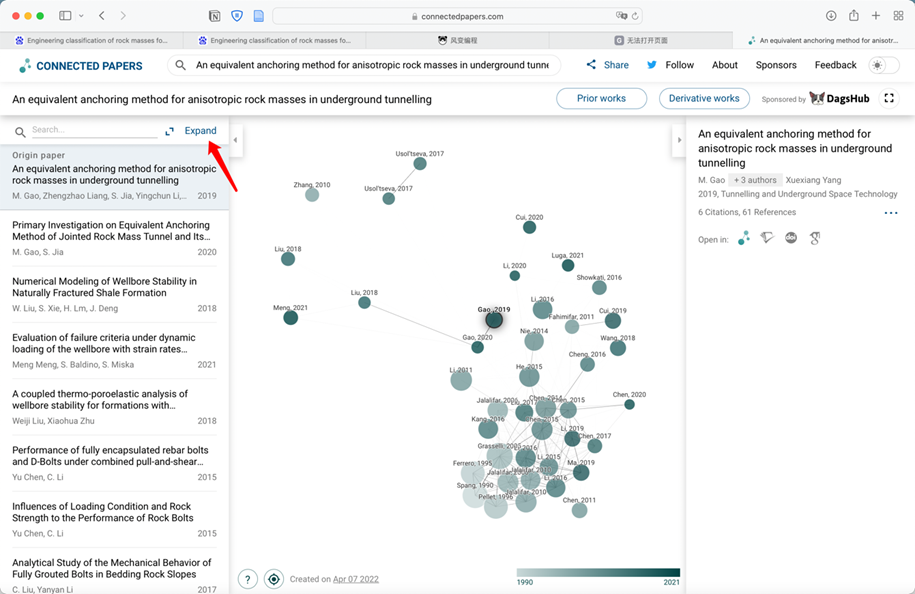Collapse the right details panel arrow
Screen dimensions: 915x594
[x=679, y=140]
